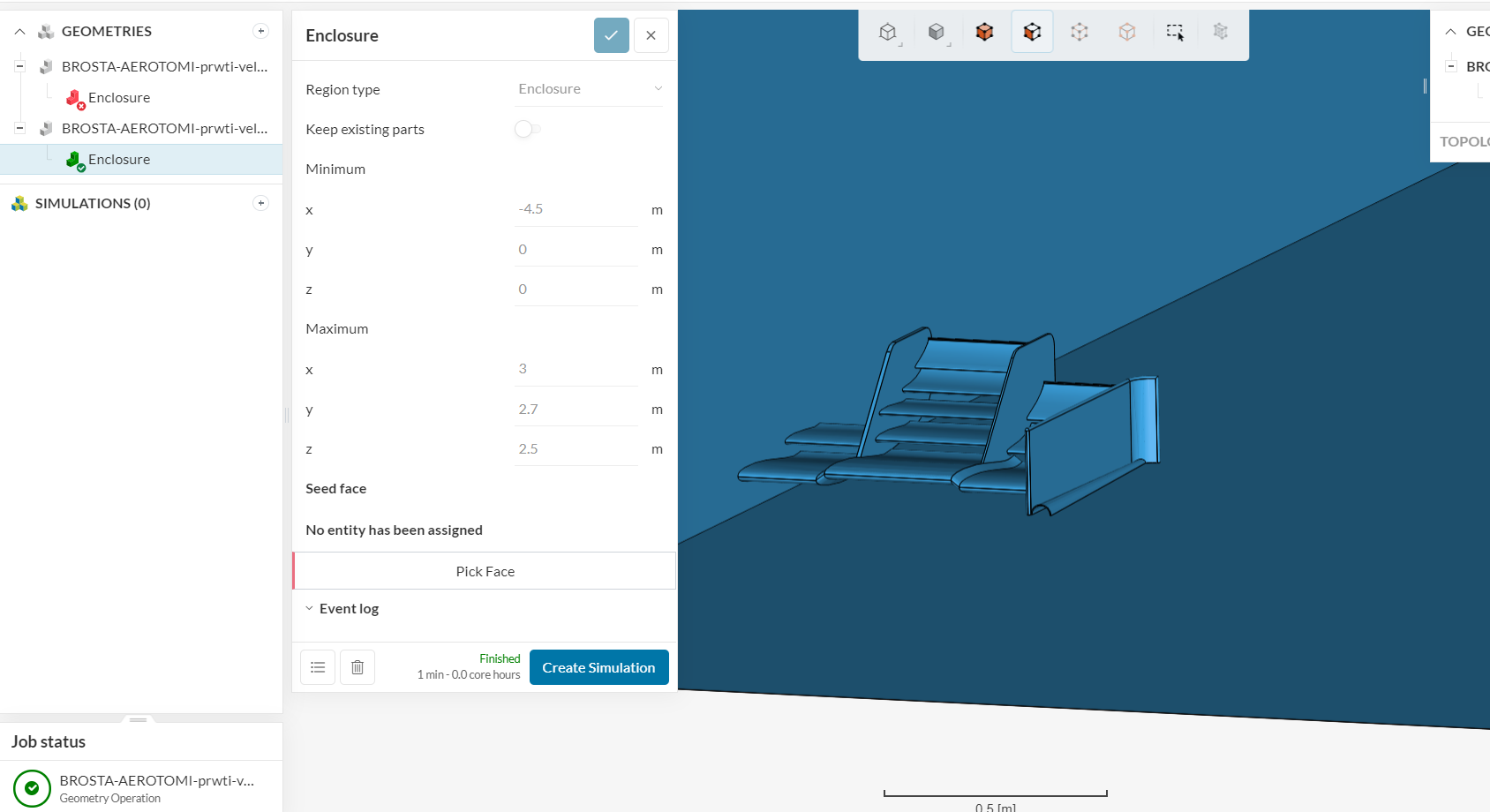Click the Pick Face button
1490x812 pixels.
[x=485, y=571]
